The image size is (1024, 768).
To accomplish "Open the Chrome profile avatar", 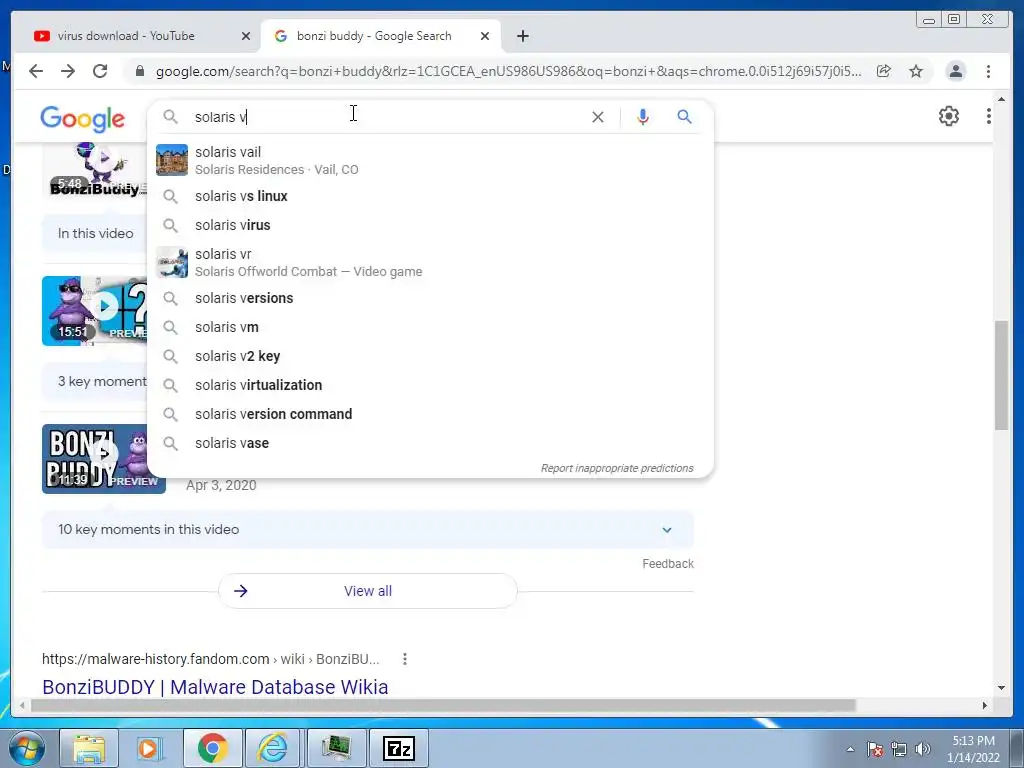I will [x=955, y=71].
